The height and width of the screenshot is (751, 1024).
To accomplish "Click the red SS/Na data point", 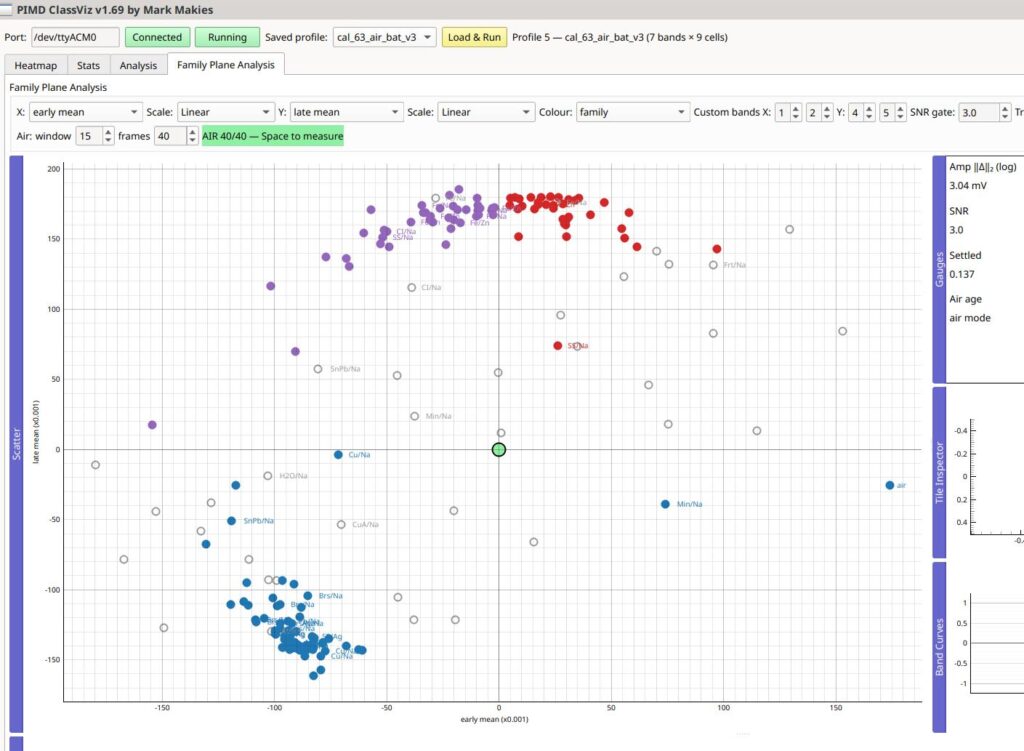I will click(x=557, y=345).
